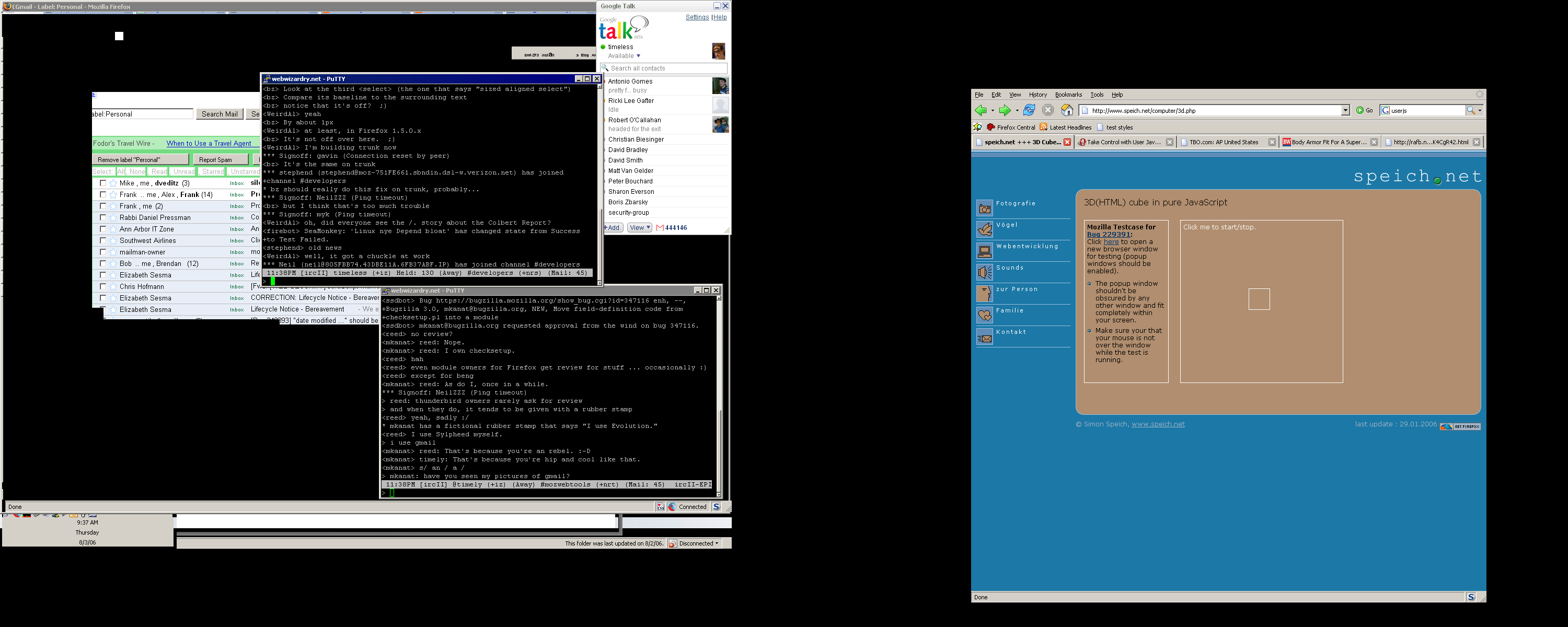
Task: Click the Bug 229391 link
Action: click(x=1109, y=235)
